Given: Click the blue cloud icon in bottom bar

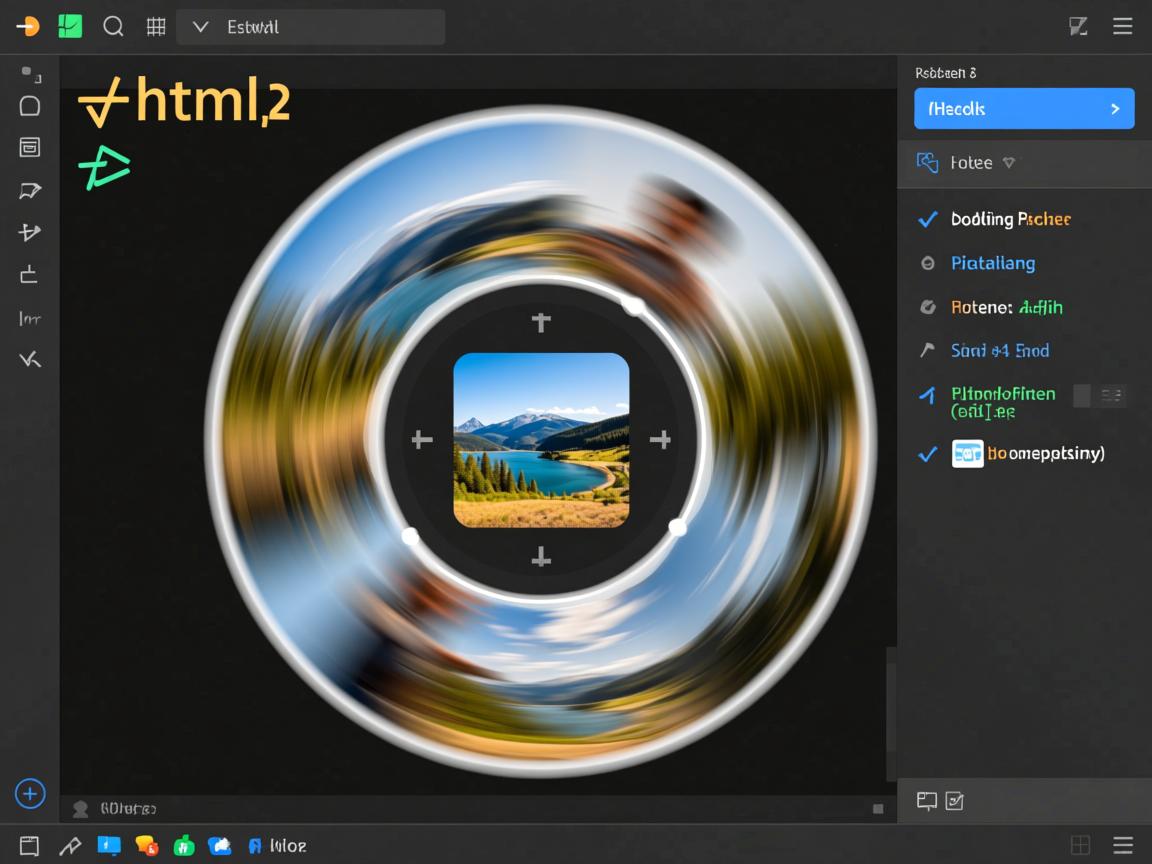Looking at the screenshot, I should click(220, 846).
